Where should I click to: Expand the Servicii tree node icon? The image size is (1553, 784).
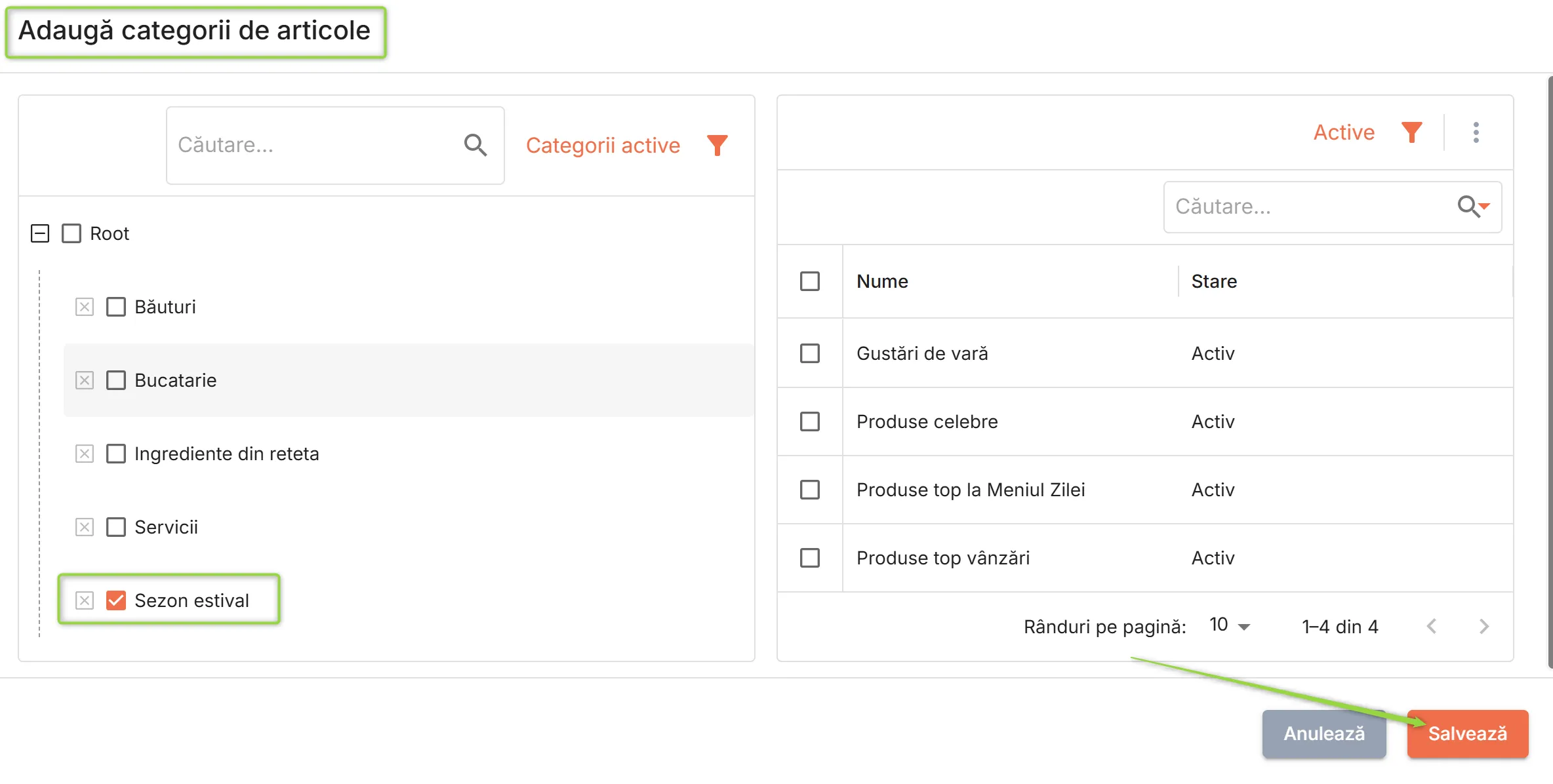pyautogui.click(x=85, y=527)
